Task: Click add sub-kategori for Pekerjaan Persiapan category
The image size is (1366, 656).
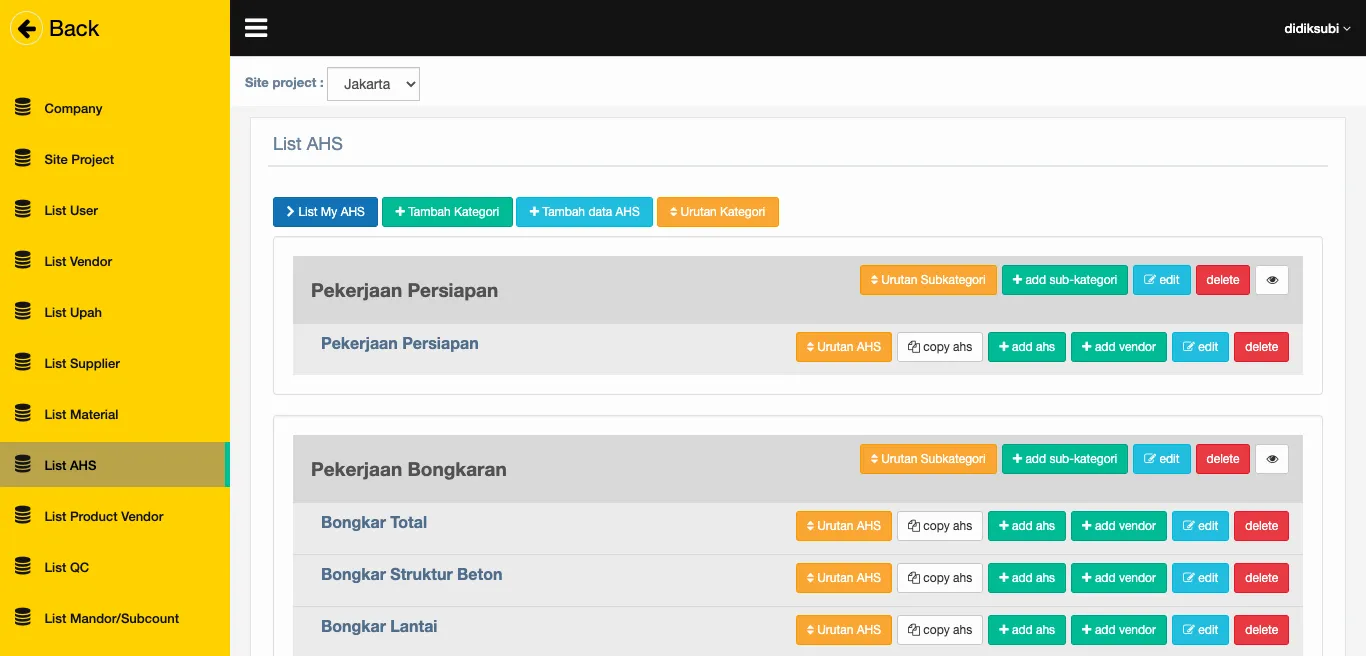Action: 1065,280
